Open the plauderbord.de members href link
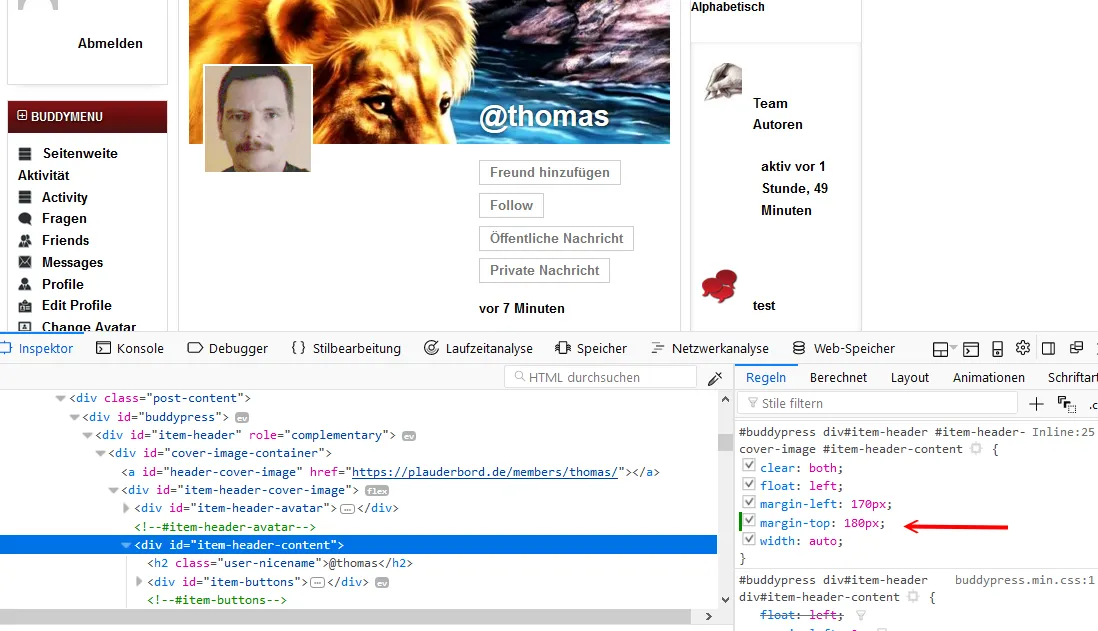This screenshot has height=631, width=1098. pos(485,472)
